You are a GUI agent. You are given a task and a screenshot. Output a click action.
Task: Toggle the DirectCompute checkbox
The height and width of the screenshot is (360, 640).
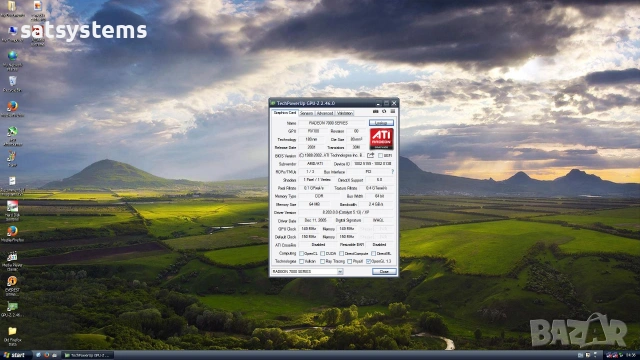[342, 253]
